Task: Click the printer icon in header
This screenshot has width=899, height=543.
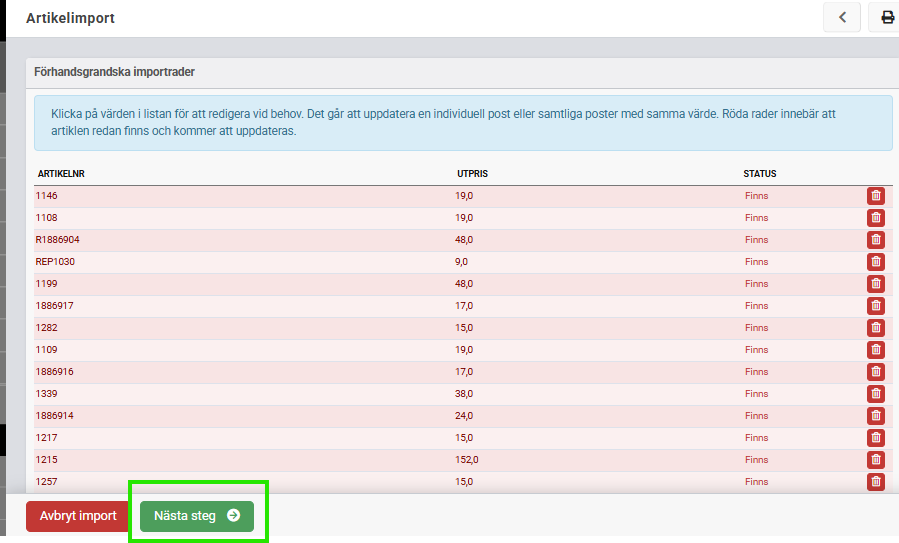Action: pos(886,17)
